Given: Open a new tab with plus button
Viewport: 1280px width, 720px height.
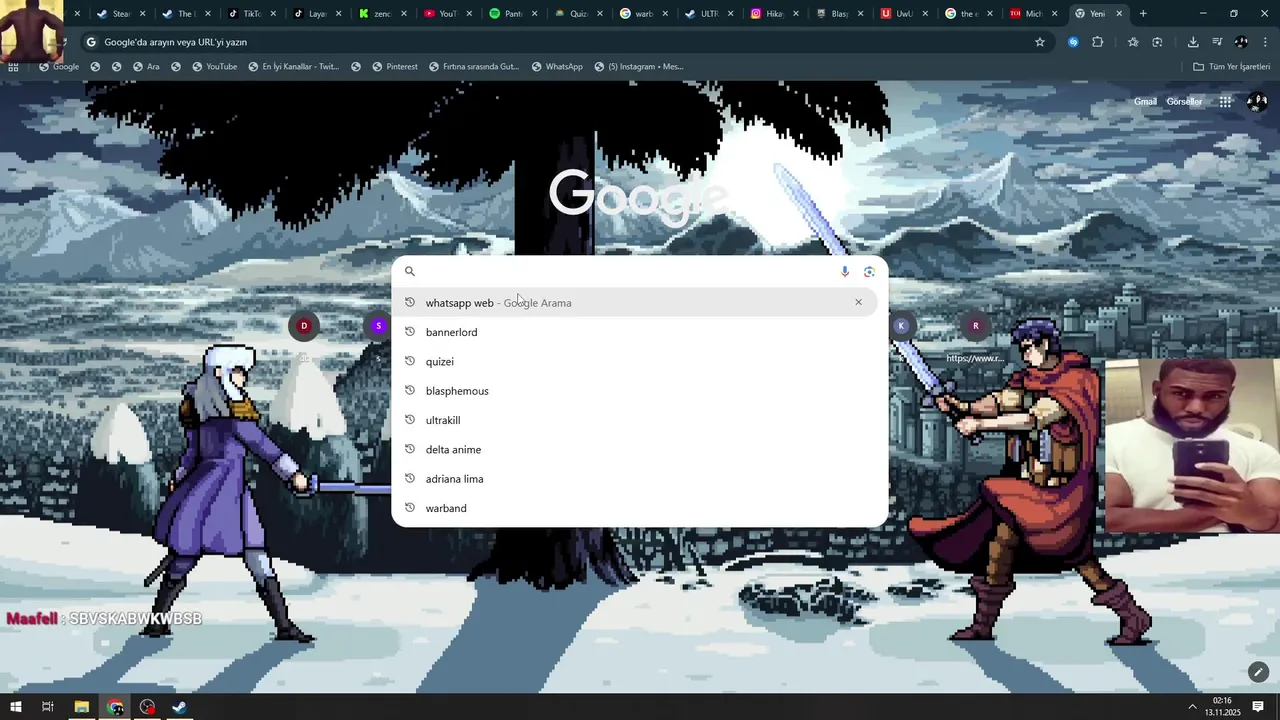Looking at the screenshot, I should click(1143, 14).
